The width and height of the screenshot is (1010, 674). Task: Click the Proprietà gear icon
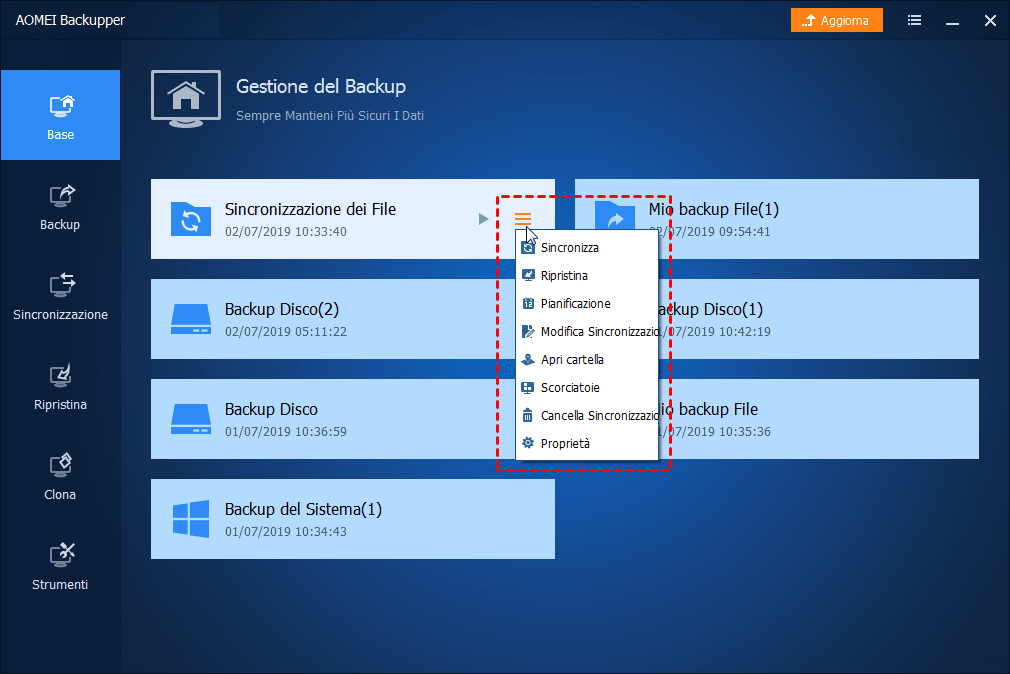528,443
